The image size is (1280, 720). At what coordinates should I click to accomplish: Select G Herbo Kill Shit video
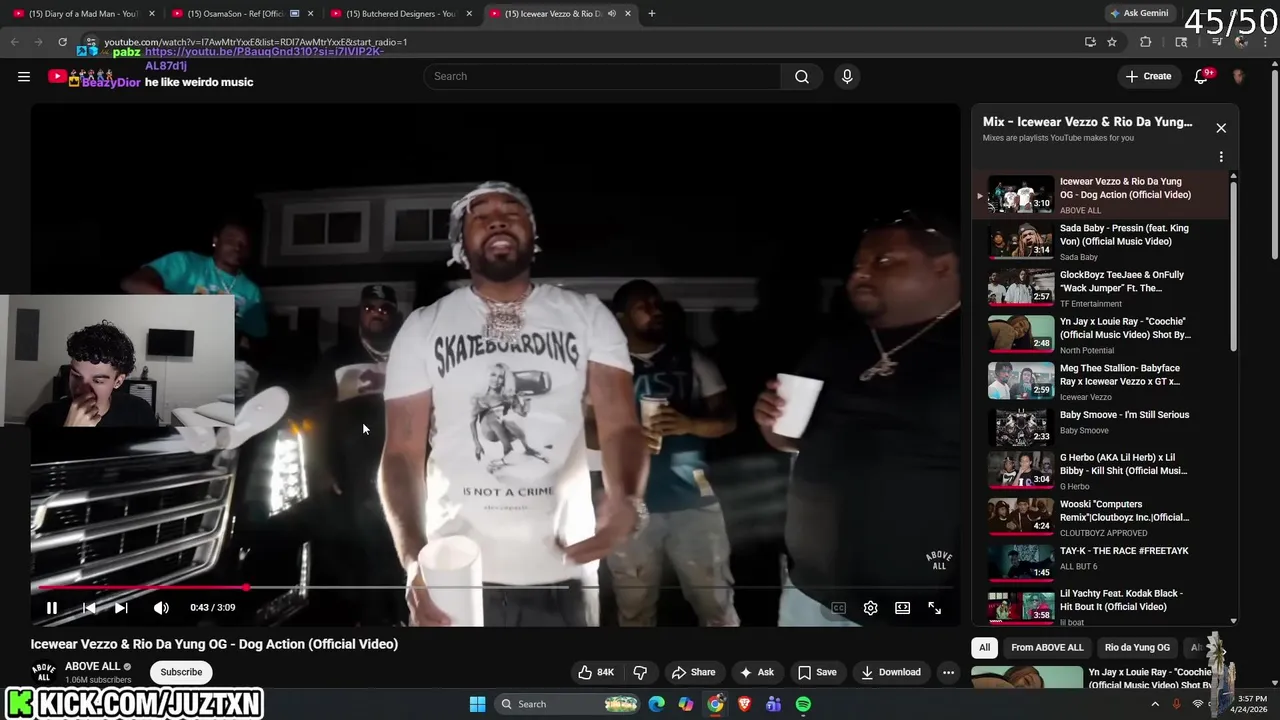(1100, 470)
